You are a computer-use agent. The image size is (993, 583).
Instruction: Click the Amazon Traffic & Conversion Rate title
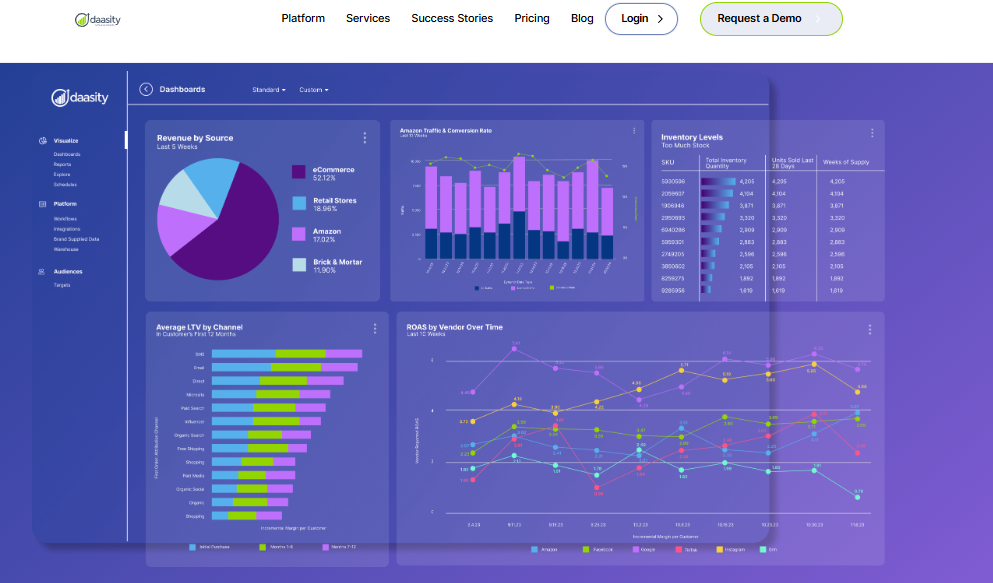[x=446, y=130]
